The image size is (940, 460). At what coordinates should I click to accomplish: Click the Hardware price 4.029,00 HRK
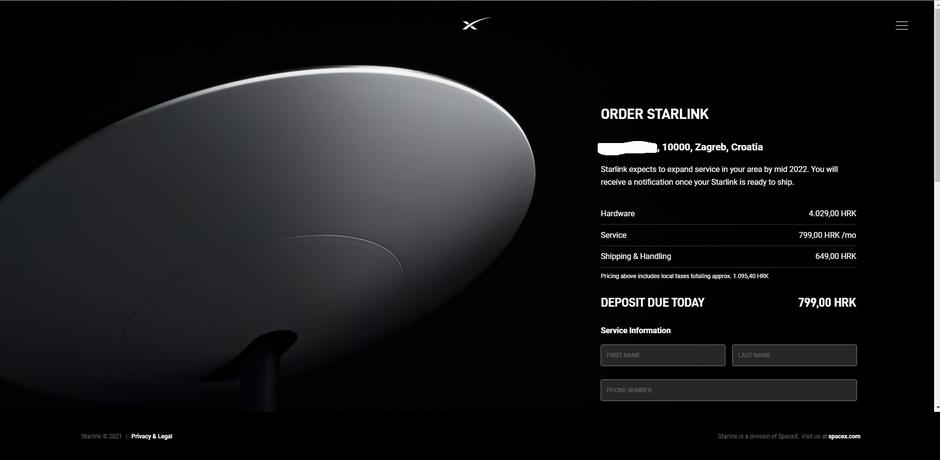coord(832,214)
